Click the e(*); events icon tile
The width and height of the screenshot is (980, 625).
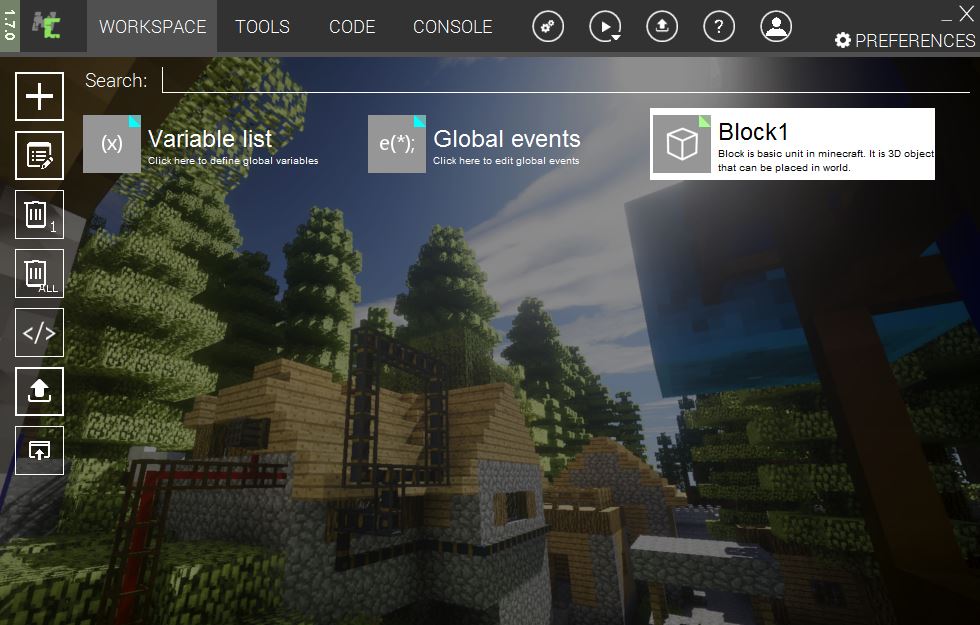coord(397,144)
